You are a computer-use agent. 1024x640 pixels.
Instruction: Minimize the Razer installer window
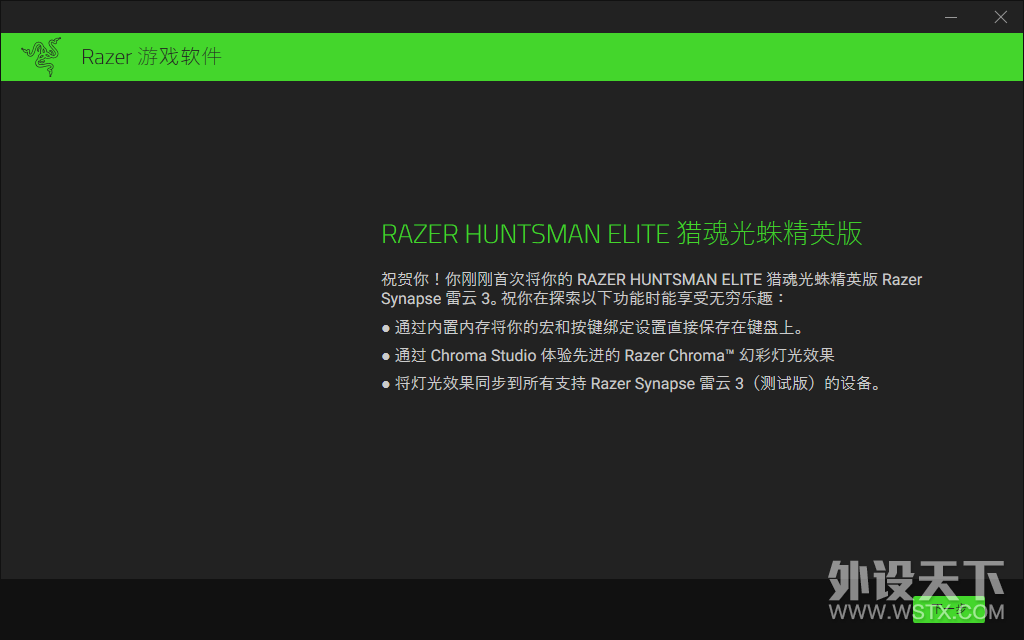[x=951, y=17]
